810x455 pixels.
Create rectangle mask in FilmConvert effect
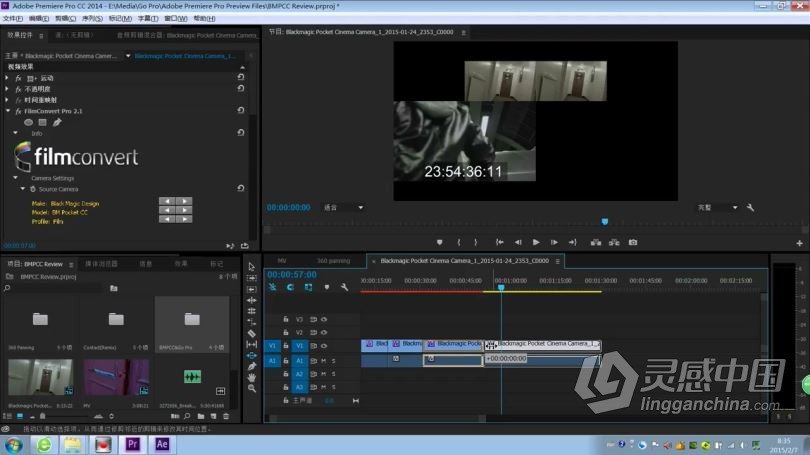42,122
